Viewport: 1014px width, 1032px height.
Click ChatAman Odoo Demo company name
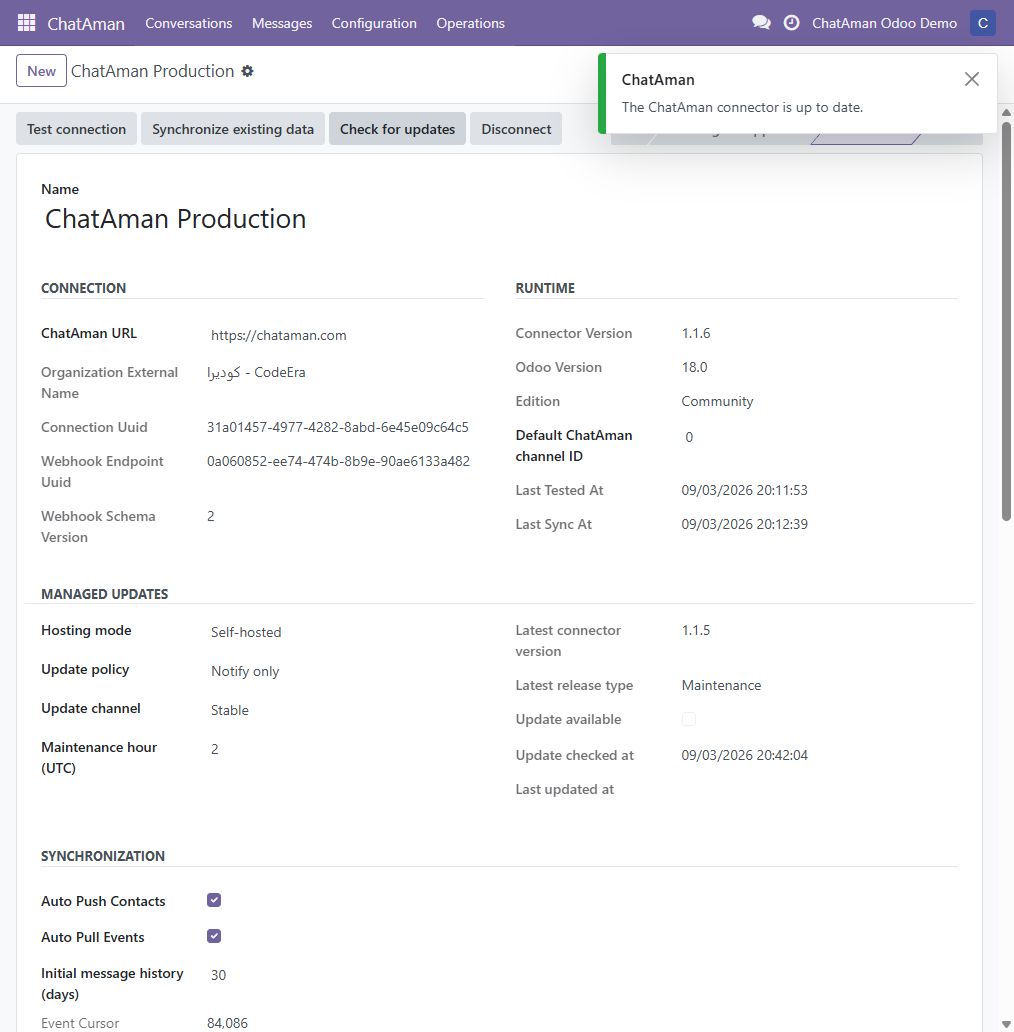click(884, 23)
